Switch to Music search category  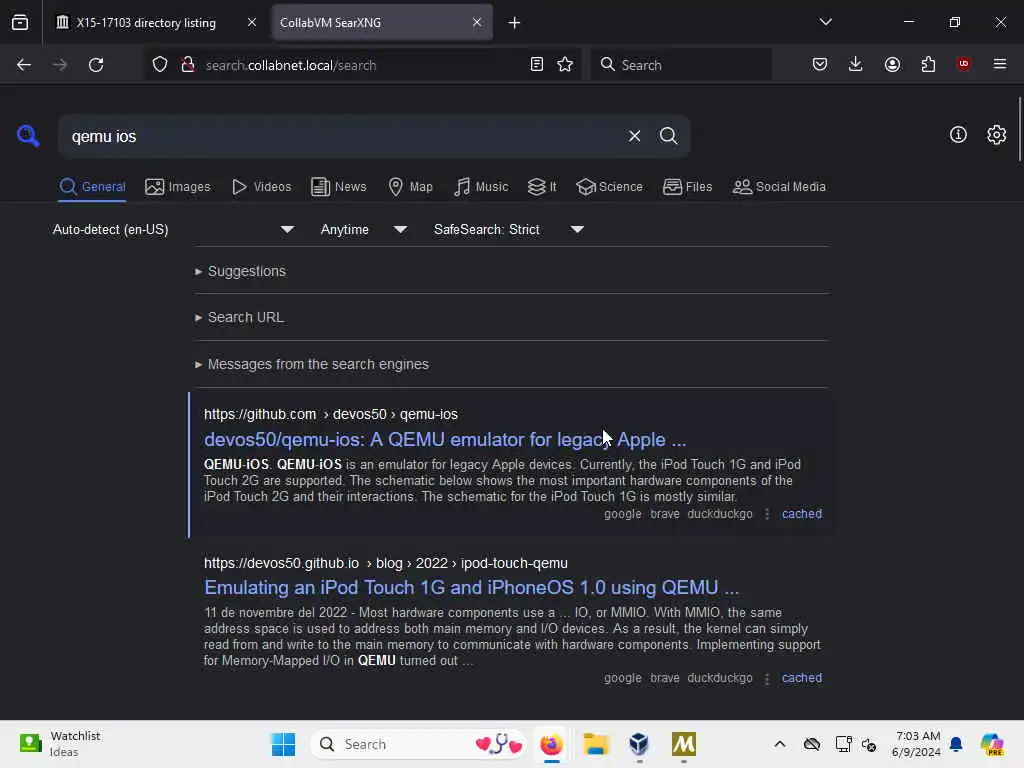(x=481, y=187)
